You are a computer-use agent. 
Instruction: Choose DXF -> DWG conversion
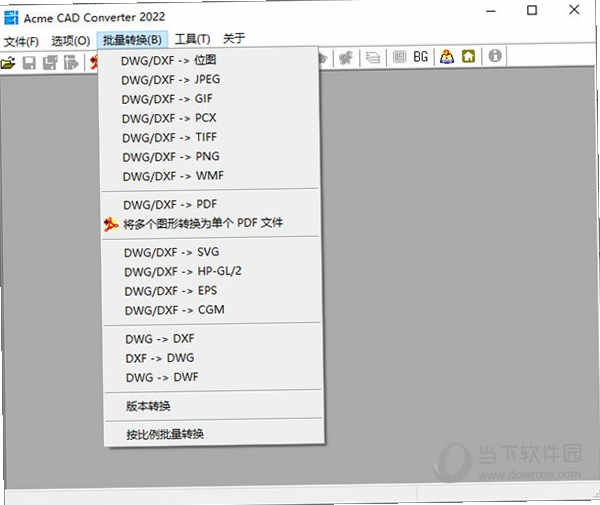tap(212, 358)
